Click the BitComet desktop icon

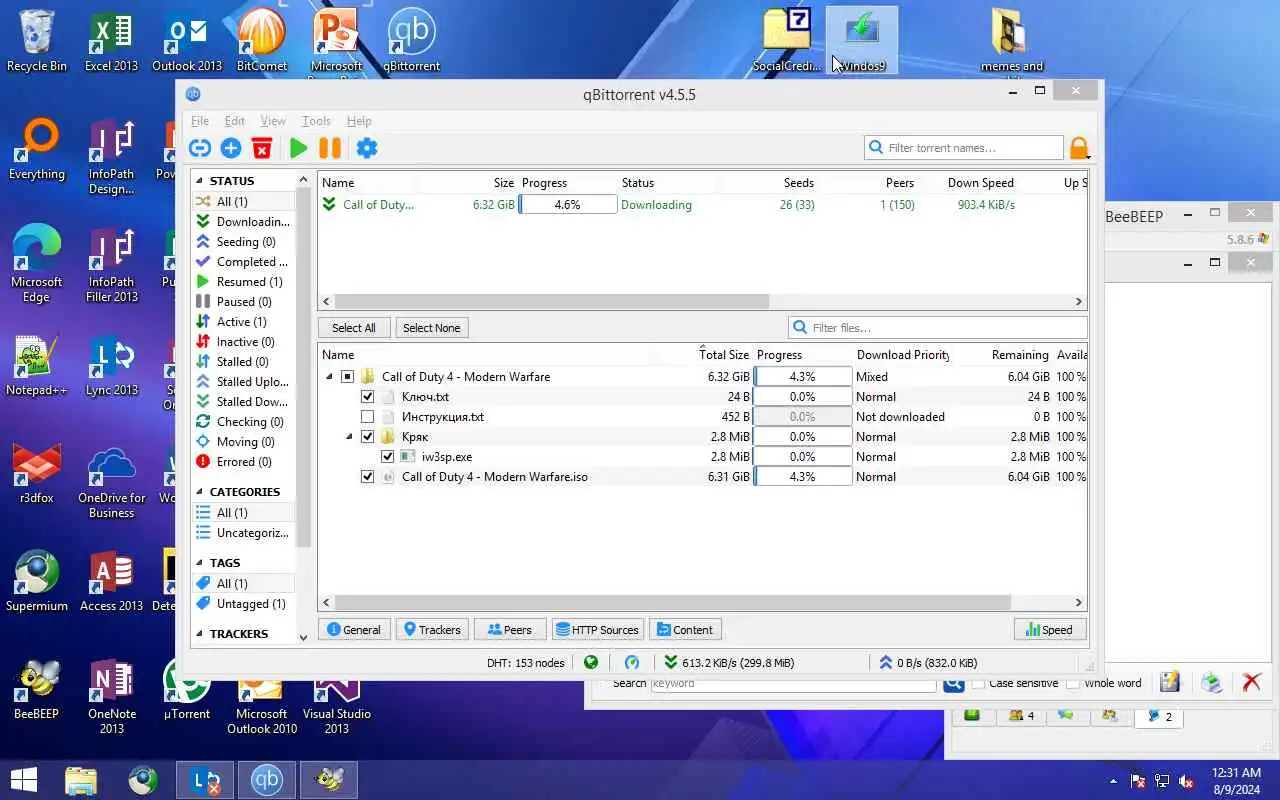point(262,40)
